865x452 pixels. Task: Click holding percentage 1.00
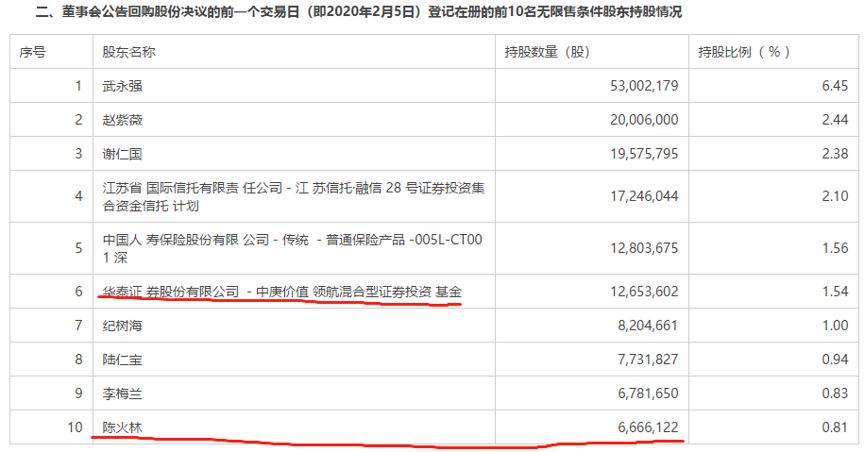835,326
